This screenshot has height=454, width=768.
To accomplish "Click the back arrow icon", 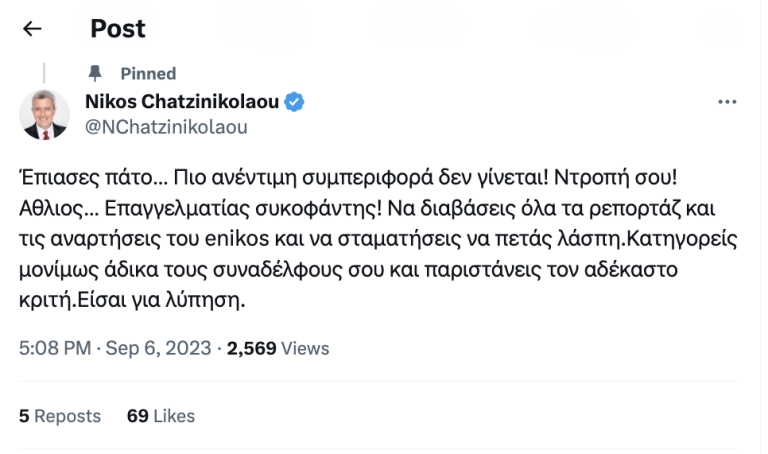I will tap(32, 29).
